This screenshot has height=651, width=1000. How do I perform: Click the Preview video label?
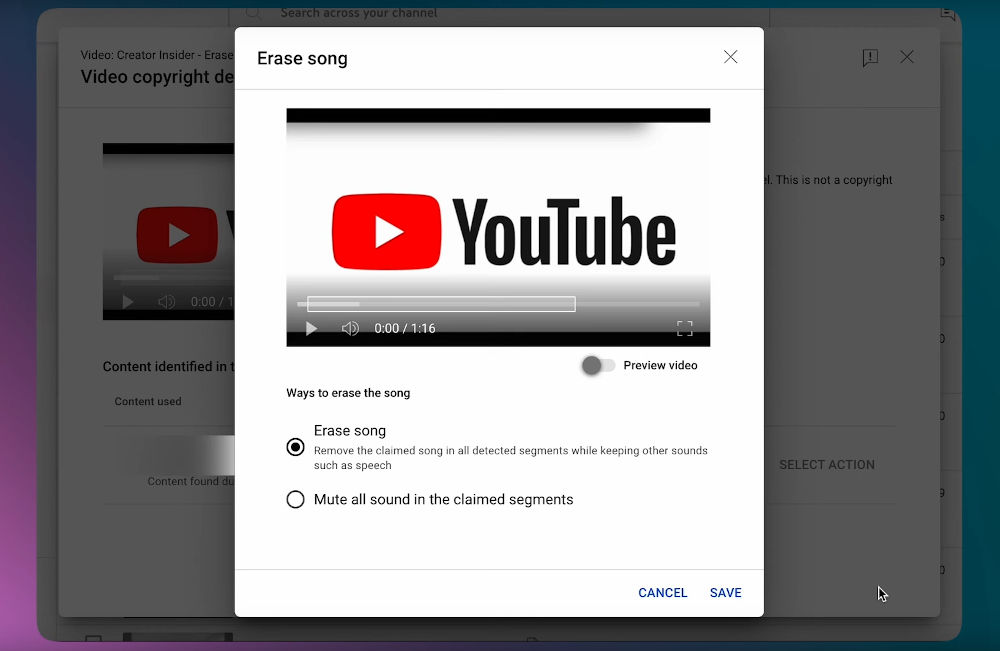click(660, 365)
